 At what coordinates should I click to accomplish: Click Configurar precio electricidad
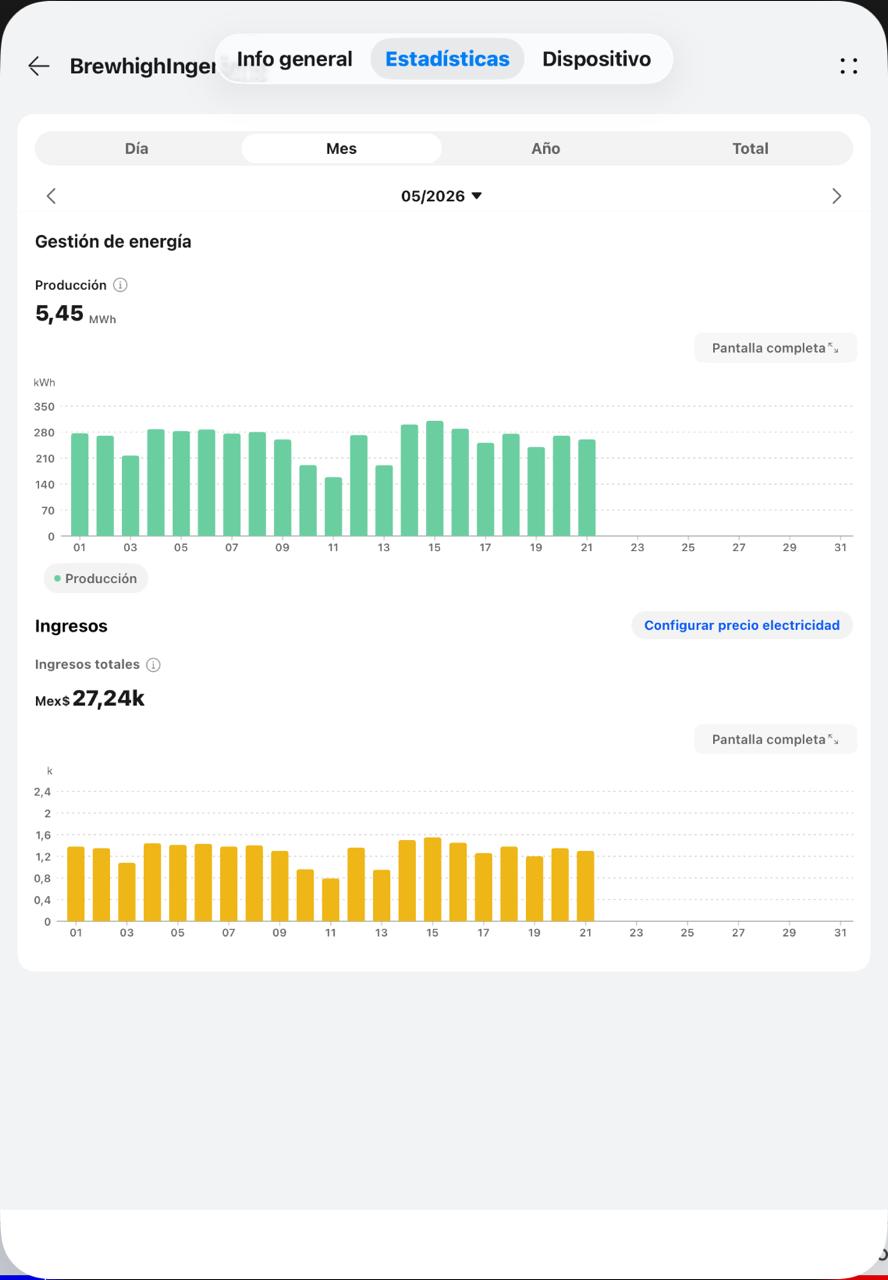[742, 625]
